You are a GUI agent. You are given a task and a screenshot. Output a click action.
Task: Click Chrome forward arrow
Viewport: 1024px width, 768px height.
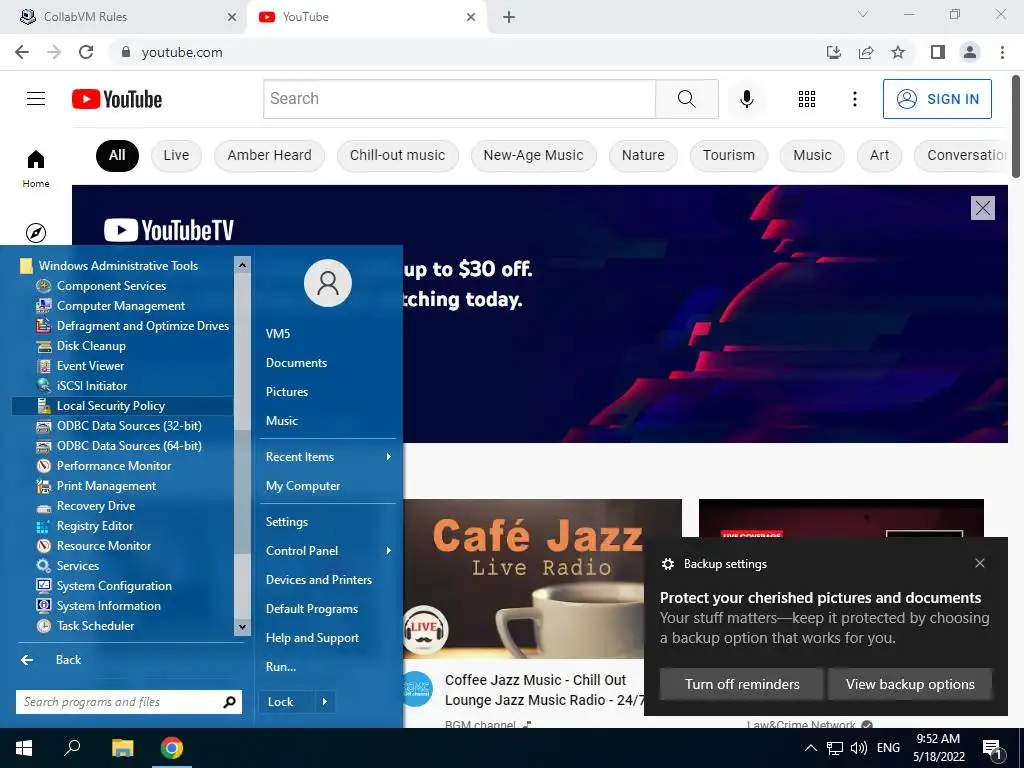coord(54,52)
